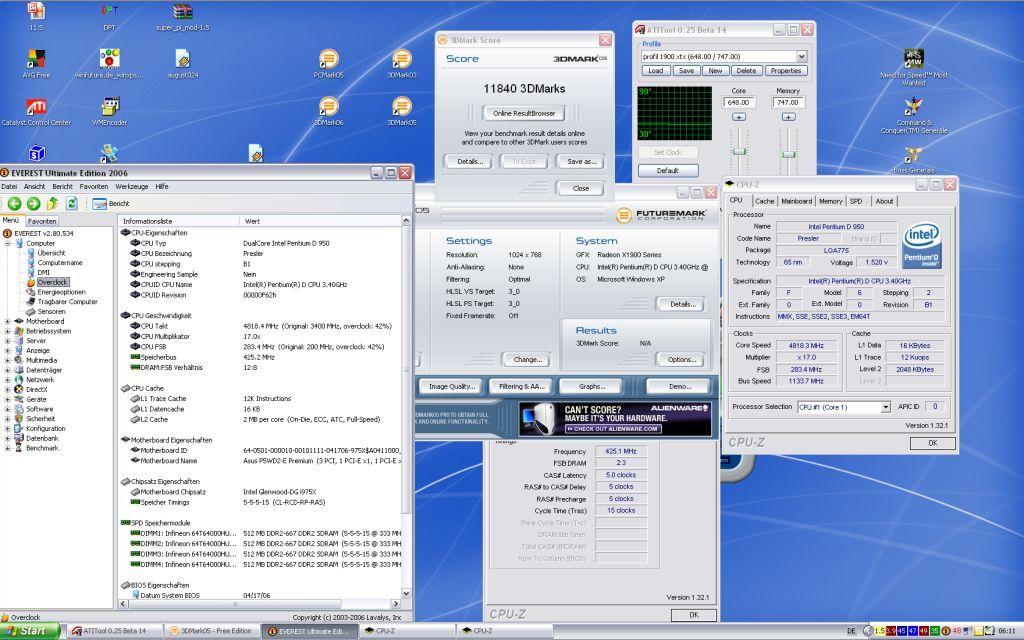Click the Refresh icon in EVEREST toolbar
1024x640 pixels.
point(72,204)
